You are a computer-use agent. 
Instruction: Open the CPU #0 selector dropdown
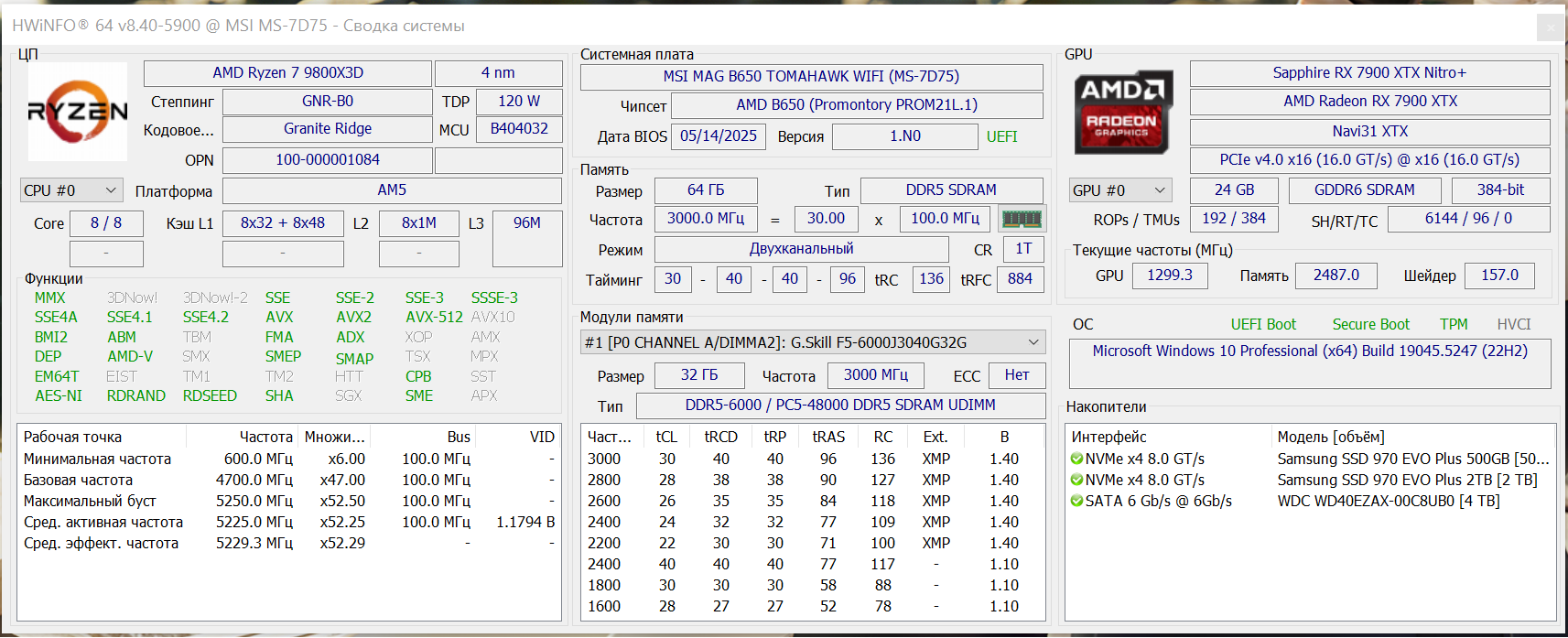(71, 190)
